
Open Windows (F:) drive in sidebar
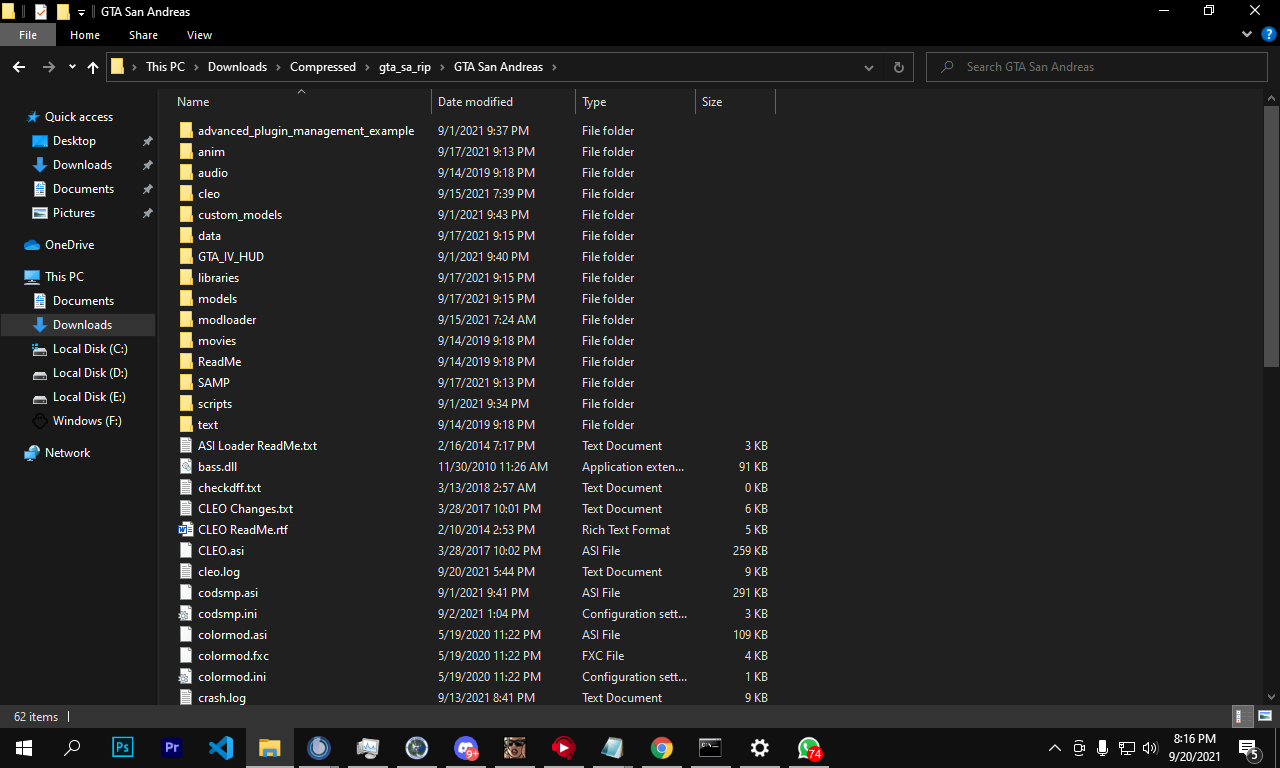coord(87,421)
